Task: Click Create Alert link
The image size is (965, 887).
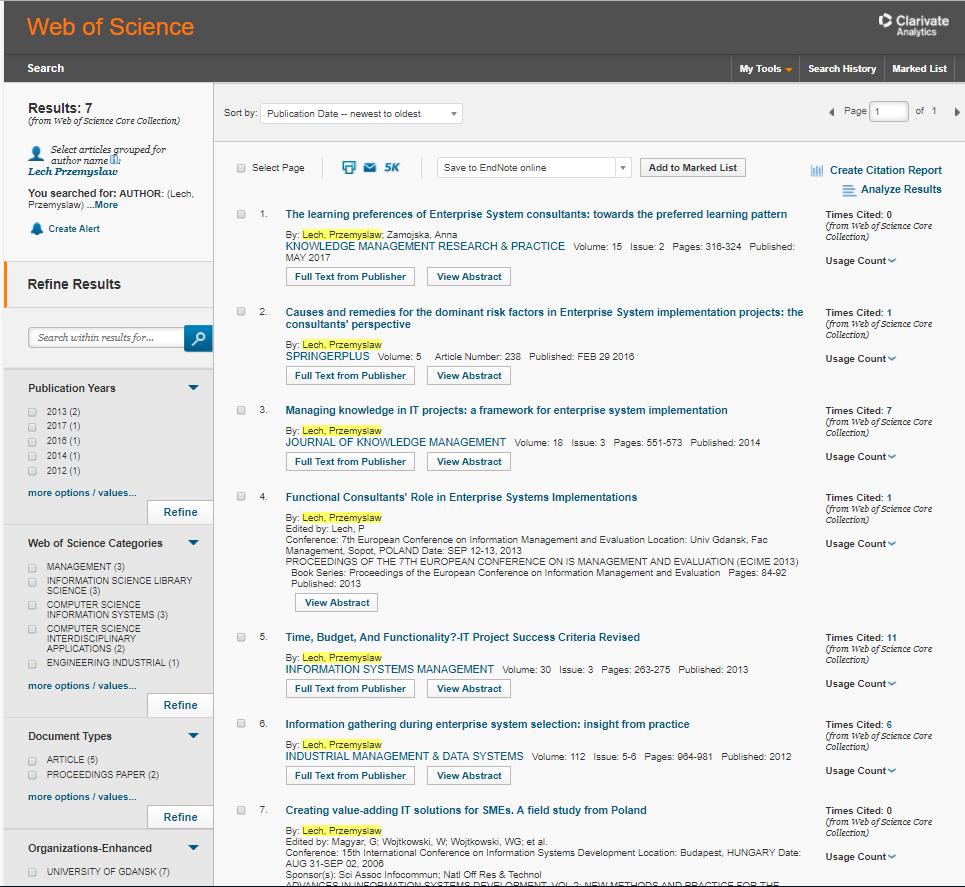Action: coord(74,229)
